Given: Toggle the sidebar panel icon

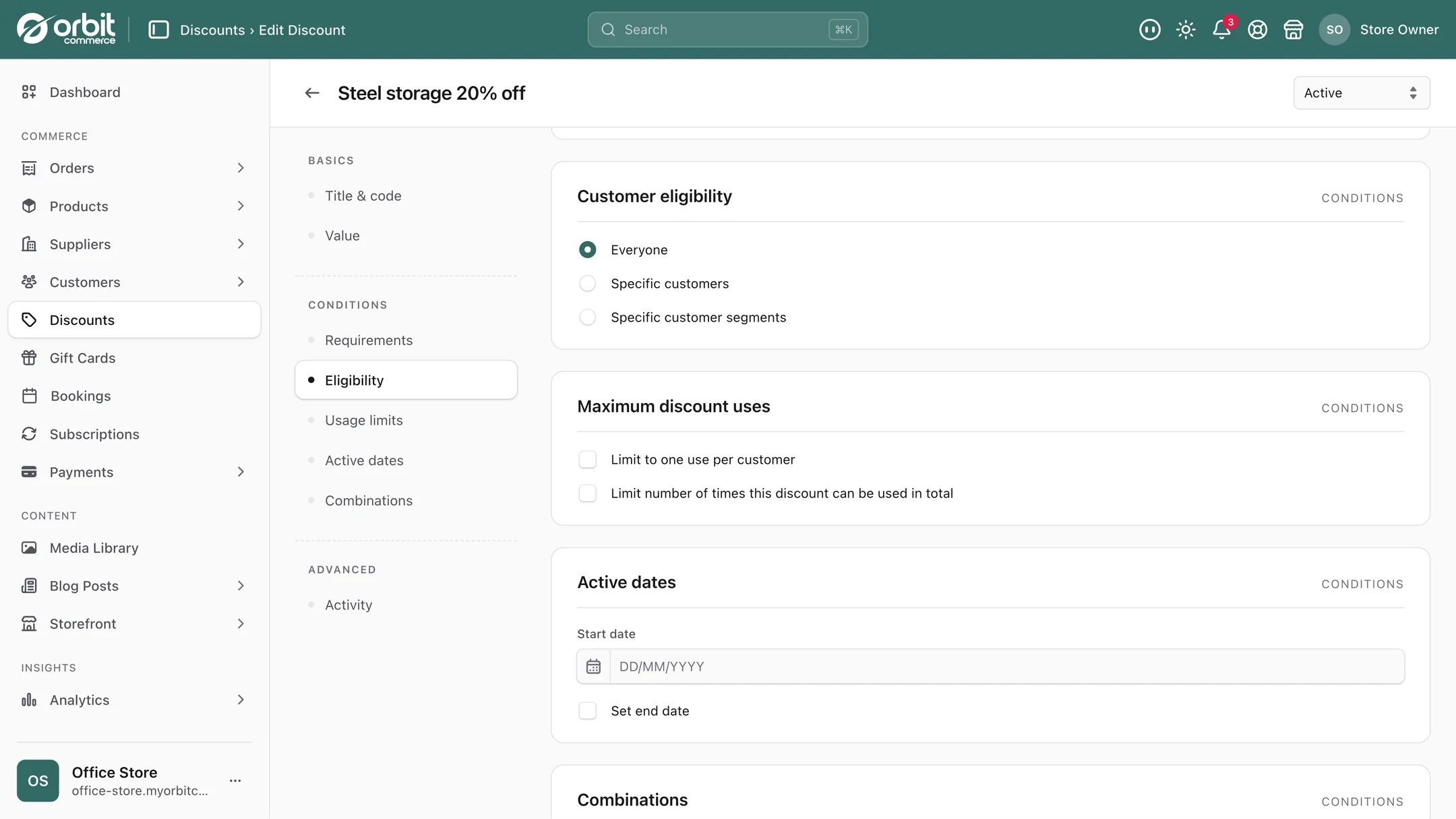Looking at the screenshot, I should point(158,30).
